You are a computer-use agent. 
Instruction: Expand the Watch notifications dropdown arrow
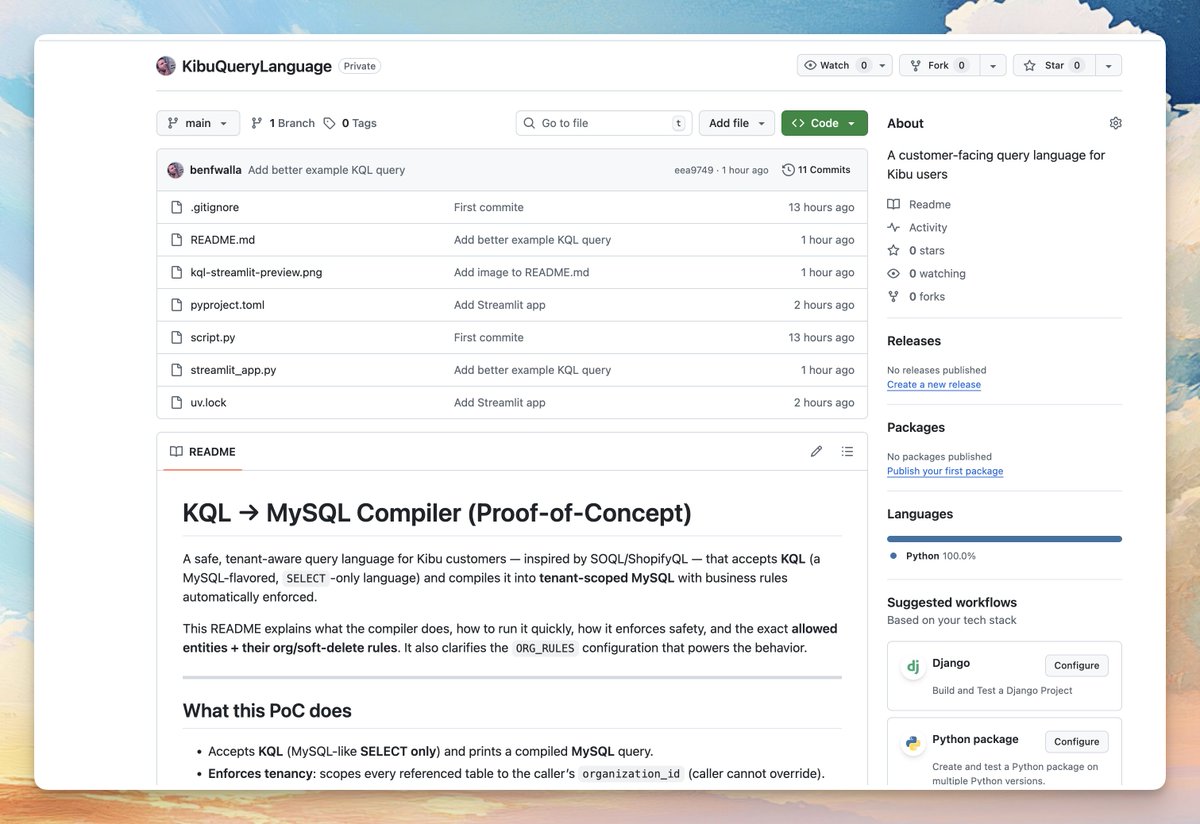pyautogui.click(x=882, y=65)
